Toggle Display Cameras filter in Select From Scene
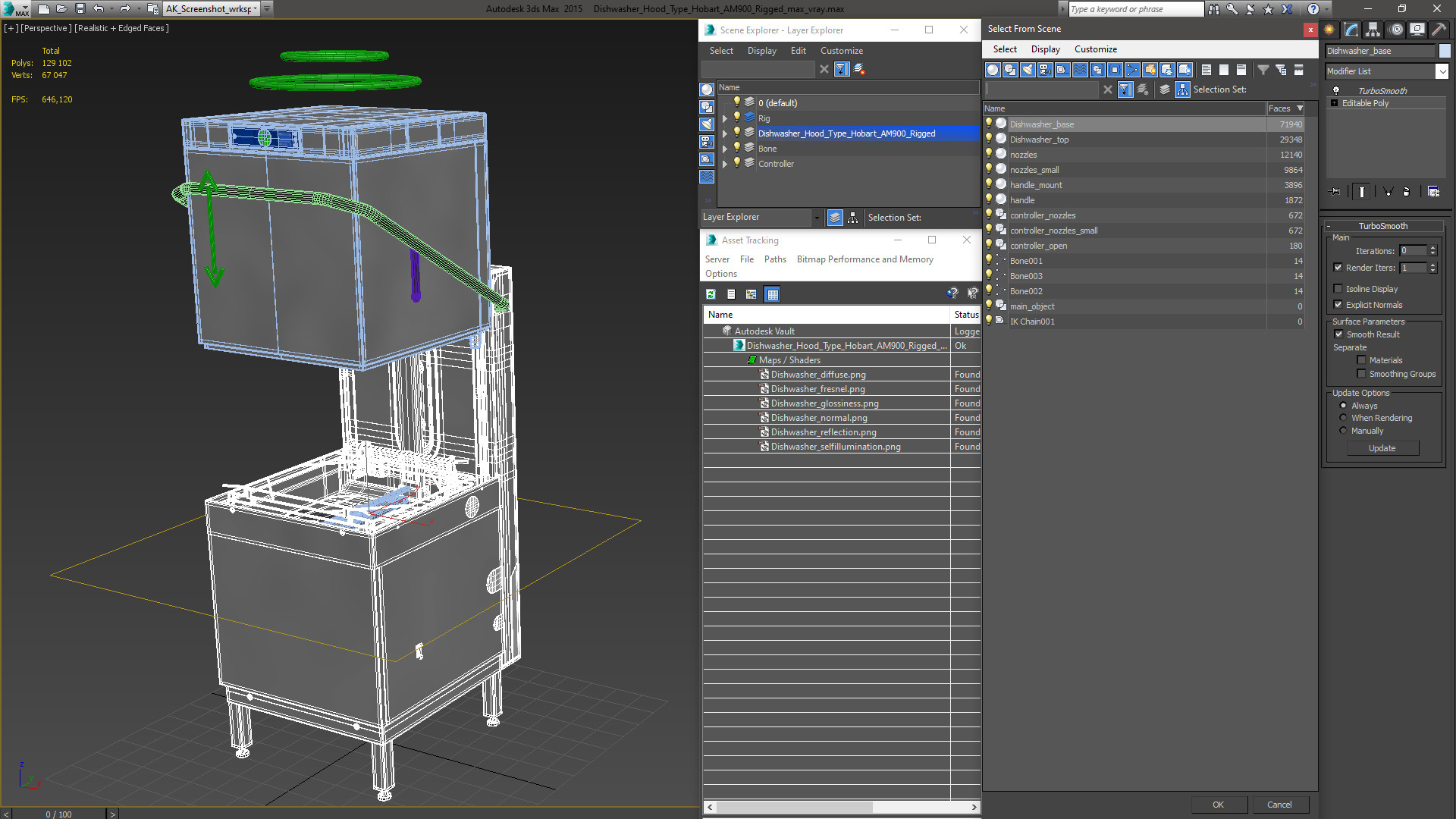This screenshot has height=819, width=1456. pyautogui.click(x=1045, y=70)
